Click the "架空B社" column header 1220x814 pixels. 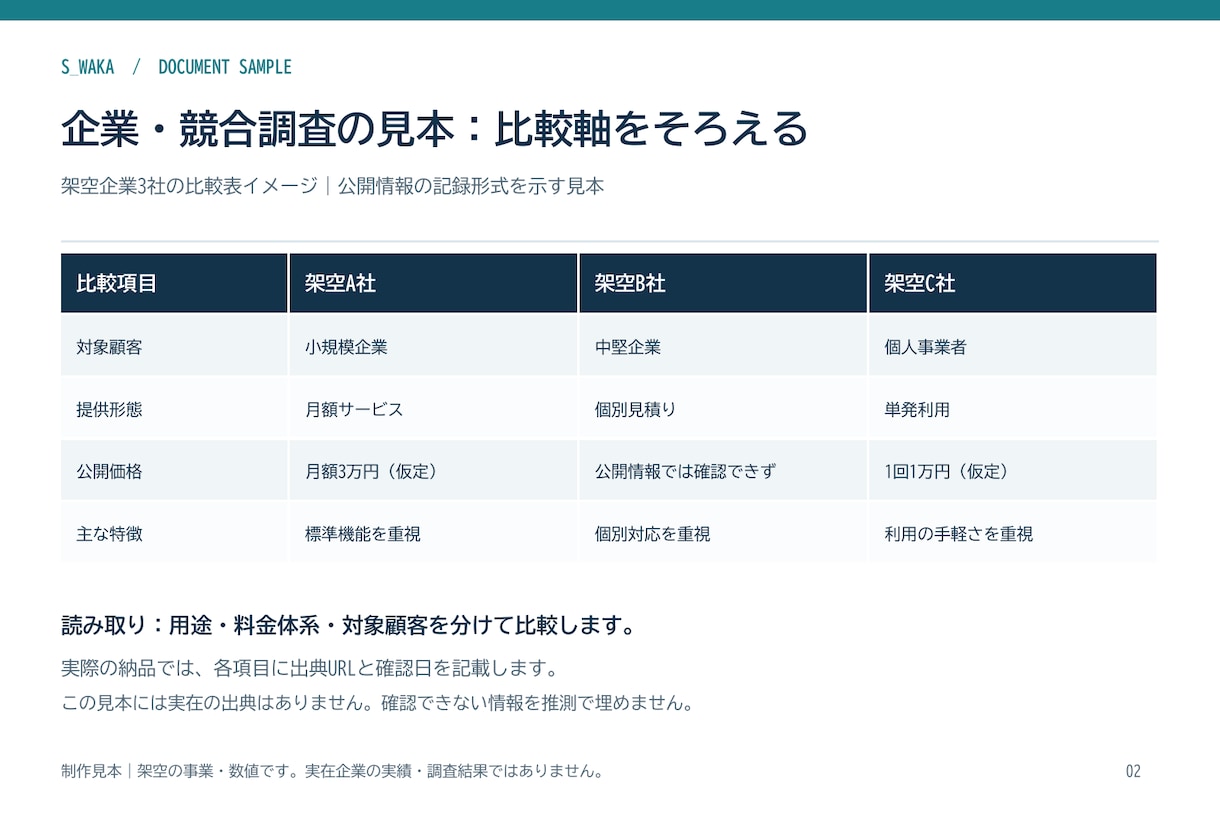coord(723,283)
